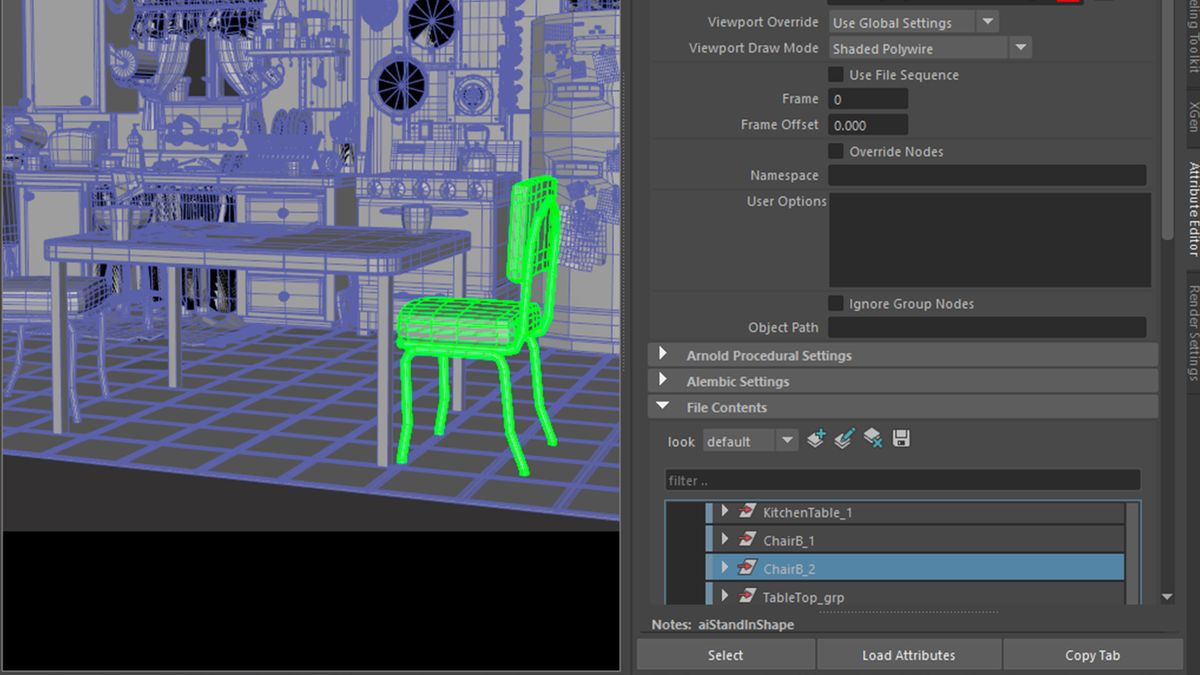Collapse the File Contents section

click(x=663, y=407)
